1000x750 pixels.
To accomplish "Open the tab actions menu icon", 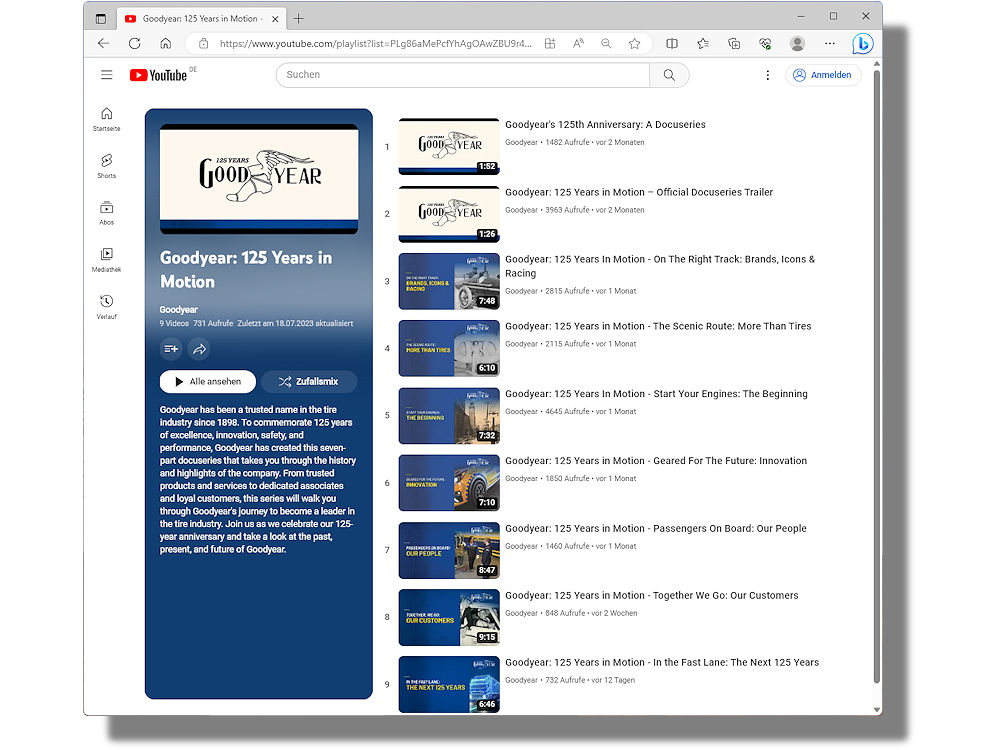I will pos(101,18).
